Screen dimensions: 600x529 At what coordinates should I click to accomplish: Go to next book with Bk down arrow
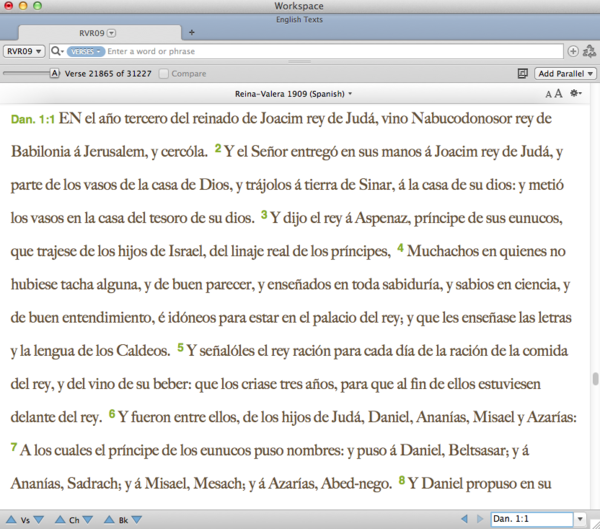point(137,519)
